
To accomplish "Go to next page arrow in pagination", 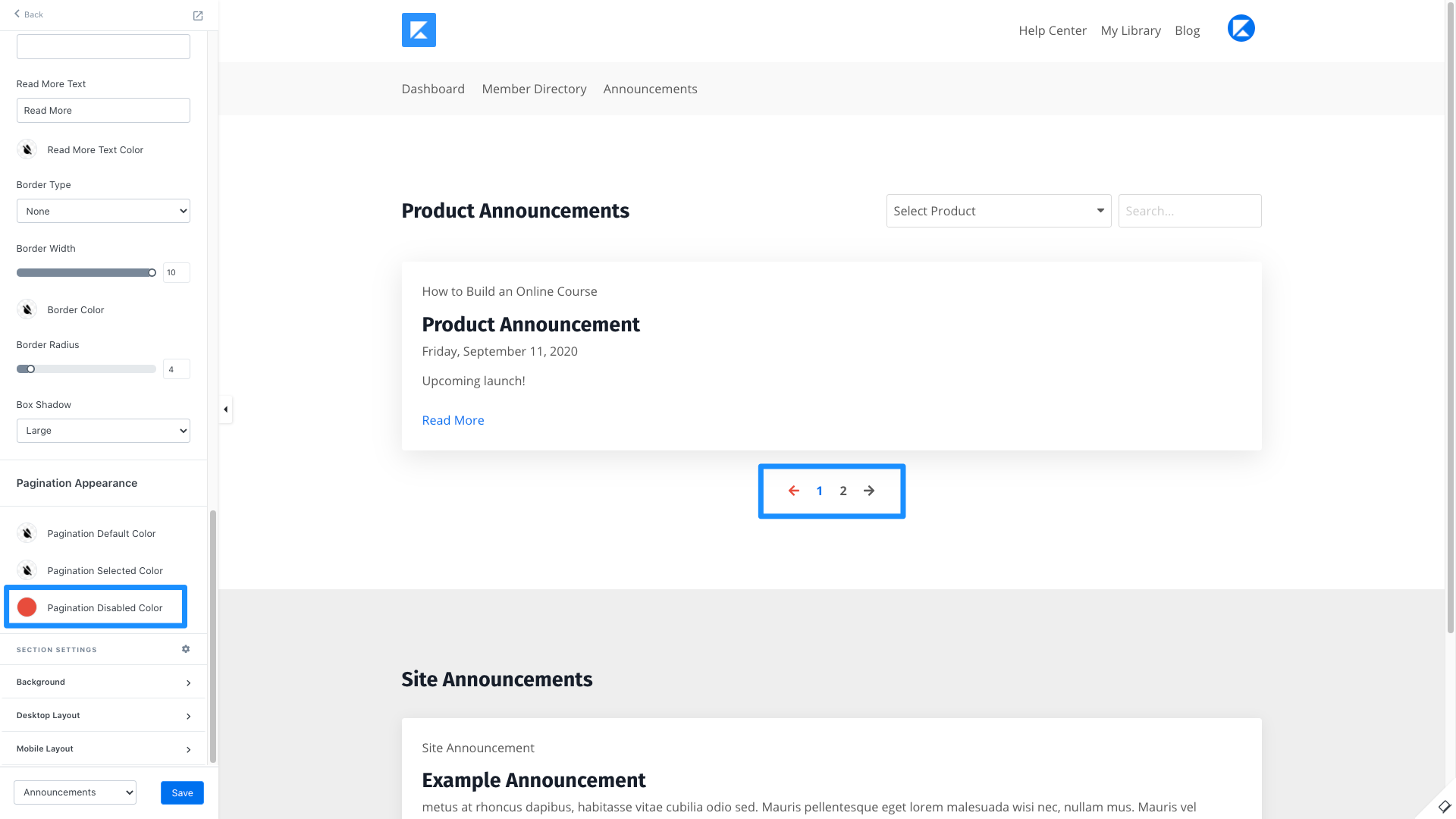I will [x=869, y=491].
